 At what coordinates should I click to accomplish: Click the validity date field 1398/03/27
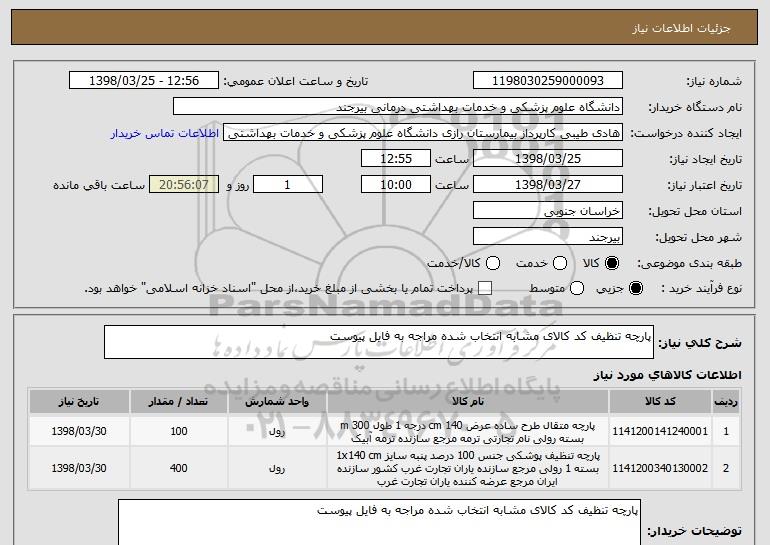[x=548, y=185]
